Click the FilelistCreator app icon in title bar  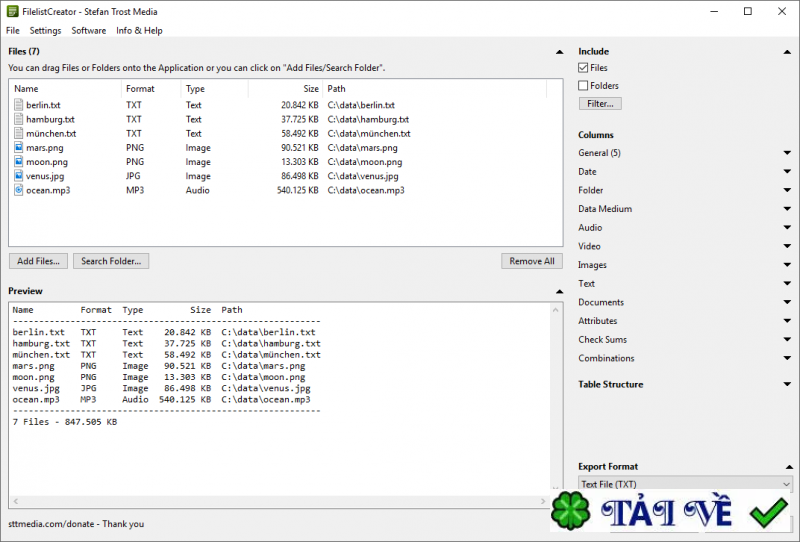(13, 11)
